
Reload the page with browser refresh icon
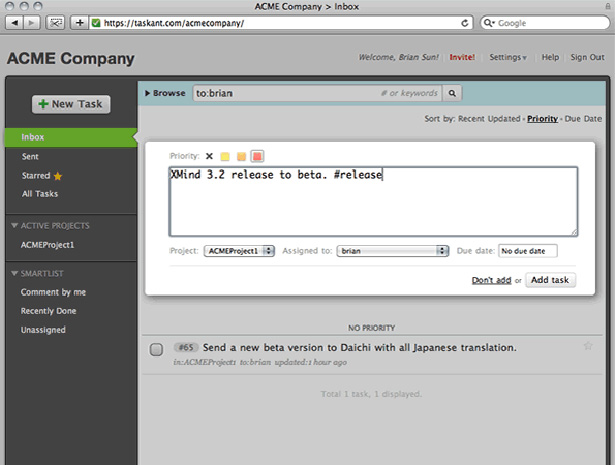[465, 23]
